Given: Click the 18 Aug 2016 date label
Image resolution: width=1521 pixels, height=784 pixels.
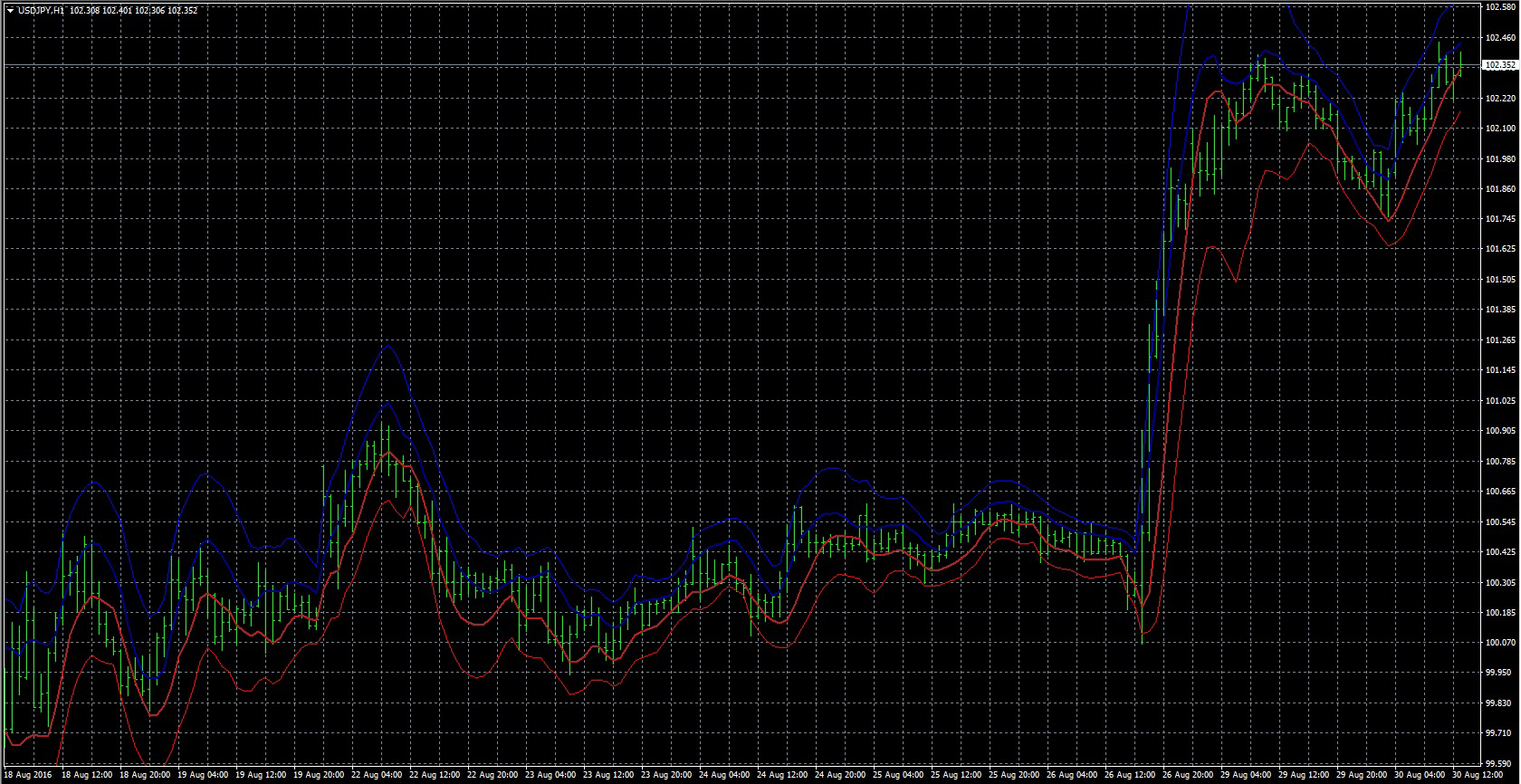Looking at the screenshot, I should click(x=28, y=776).
